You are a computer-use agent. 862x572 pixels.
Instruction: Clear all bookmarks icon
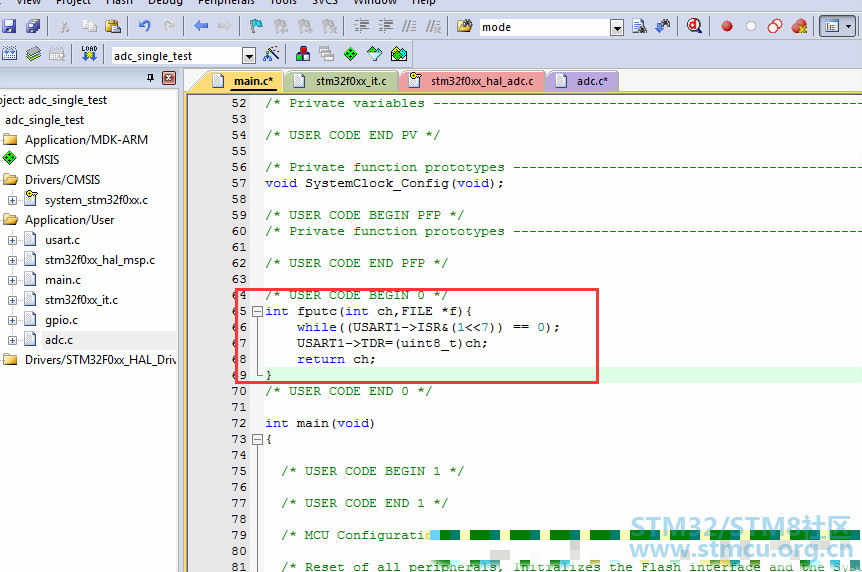tap(329, 26)
